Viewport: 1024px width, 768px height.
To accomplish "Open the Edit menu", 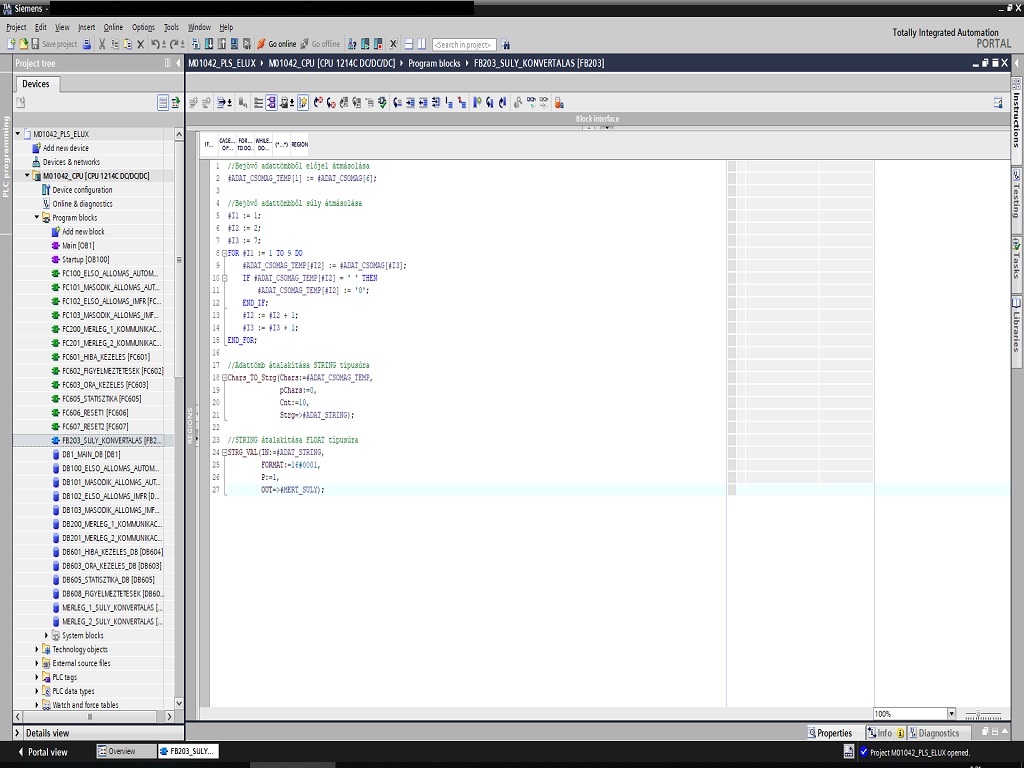I will [x=40, y=27].
